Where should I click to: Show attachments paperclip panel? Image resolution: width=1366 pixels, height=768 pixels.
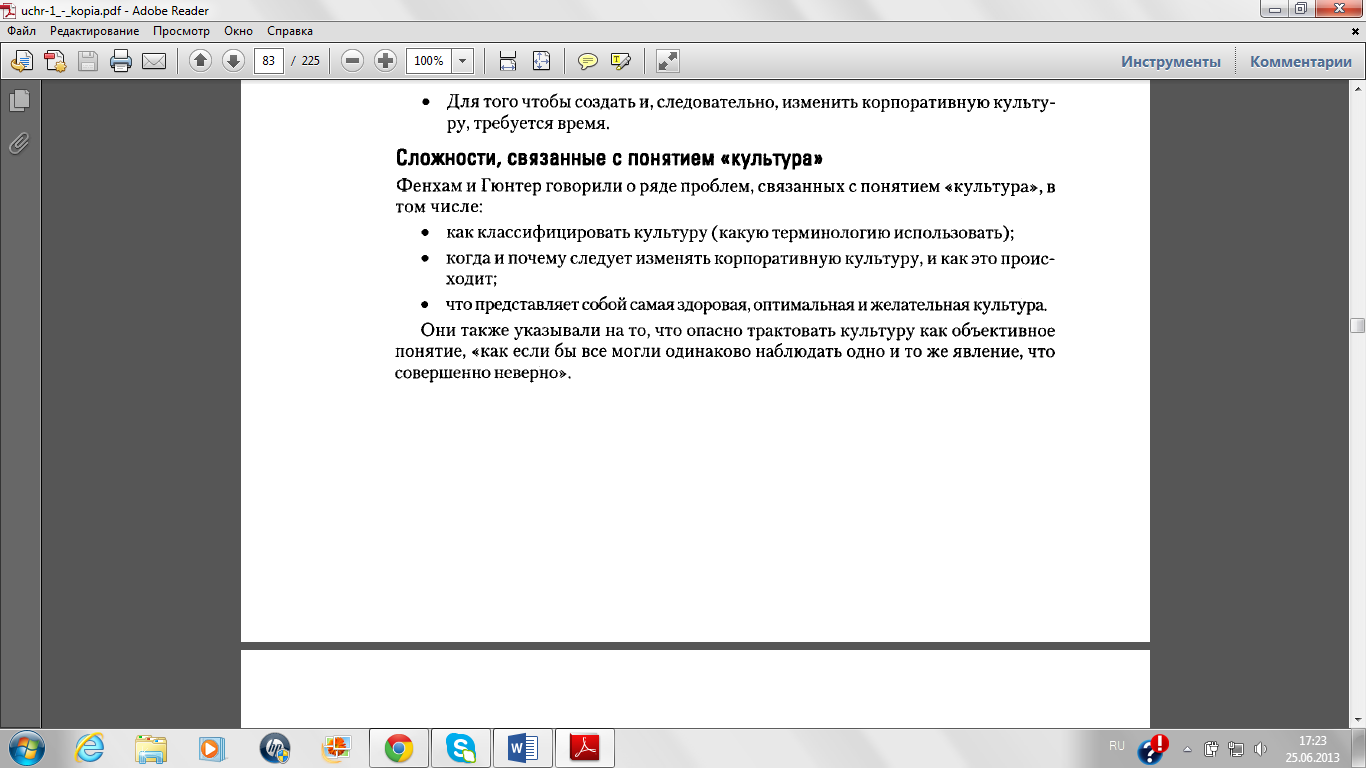point(19,143)
